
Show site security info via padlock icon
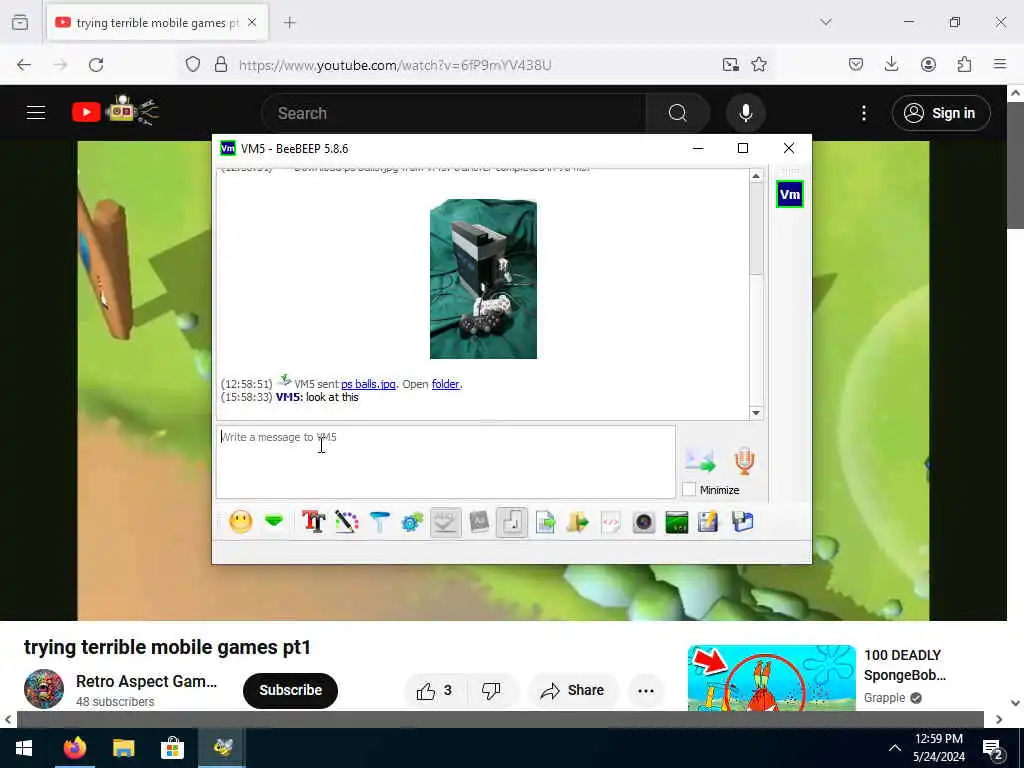coord(221,64)
